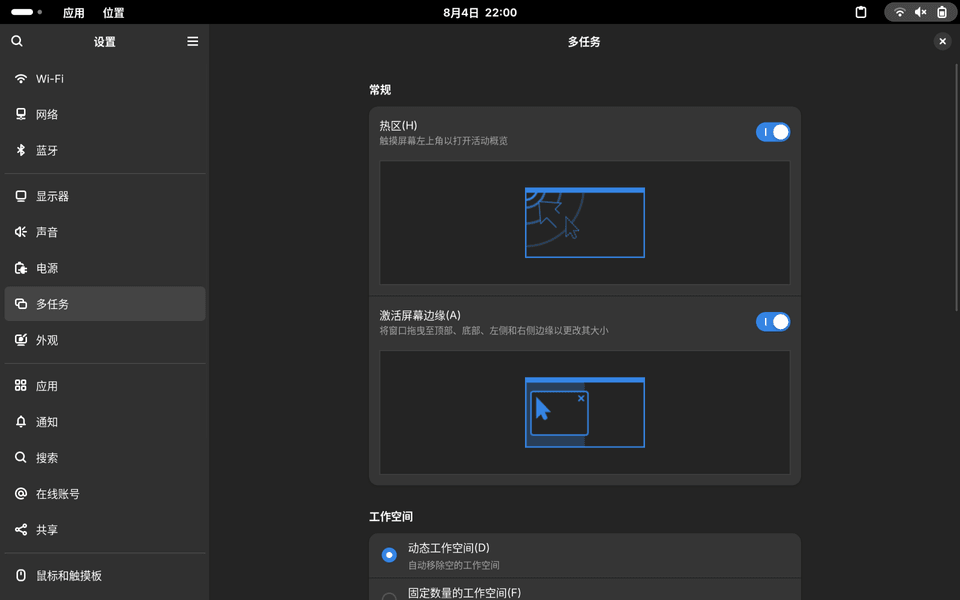Click the 声音 sound speaker icon
This screenshot has height=600, width=960.
[x=21, y=232]
